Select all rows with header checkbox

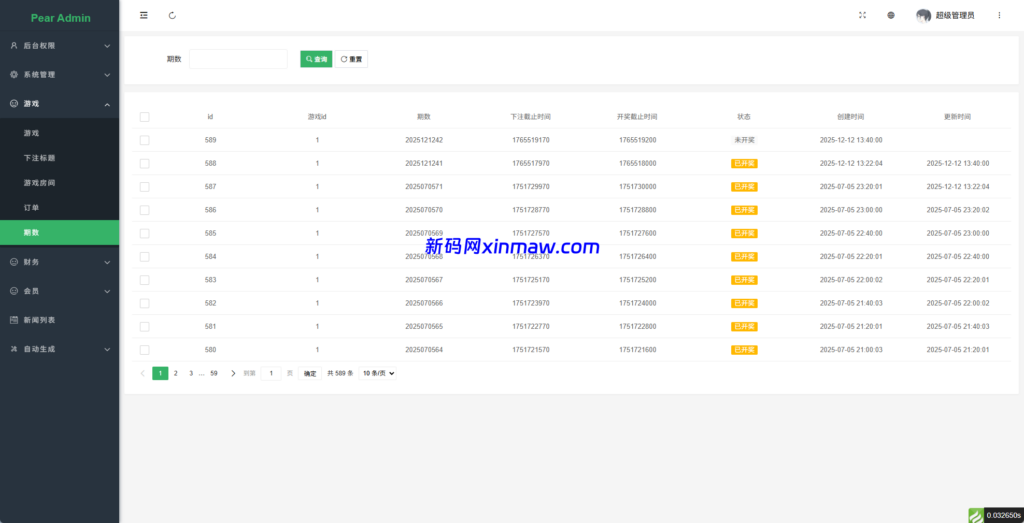[x=144, y=117]
